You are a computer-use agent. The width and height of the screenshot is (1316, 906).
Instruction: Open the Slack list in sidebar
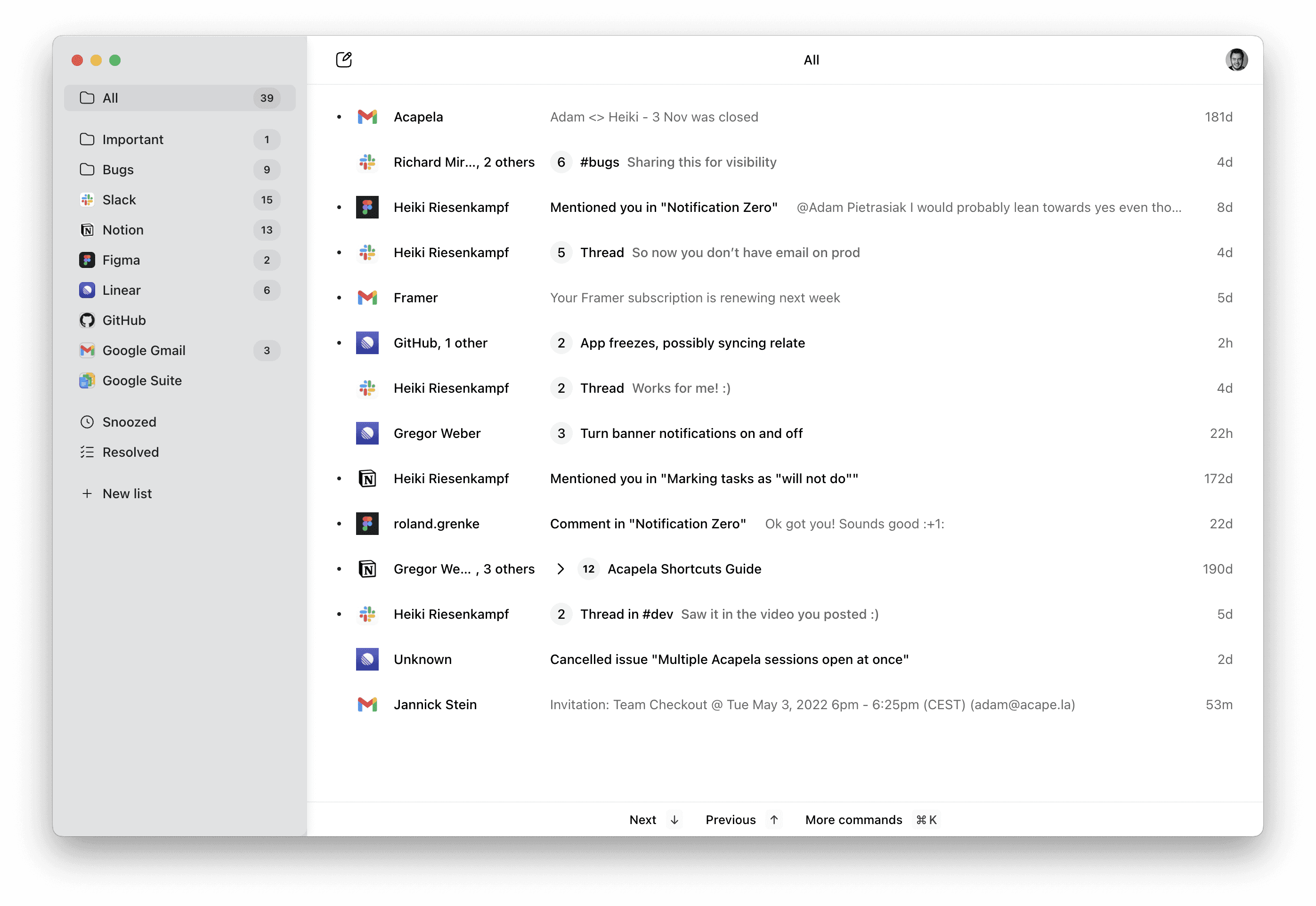119,200
